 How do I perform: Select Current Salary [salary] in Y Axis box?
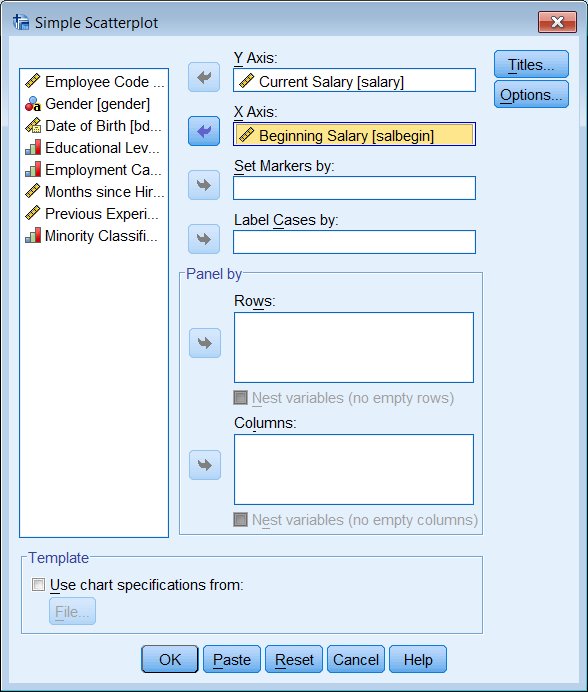354,80
